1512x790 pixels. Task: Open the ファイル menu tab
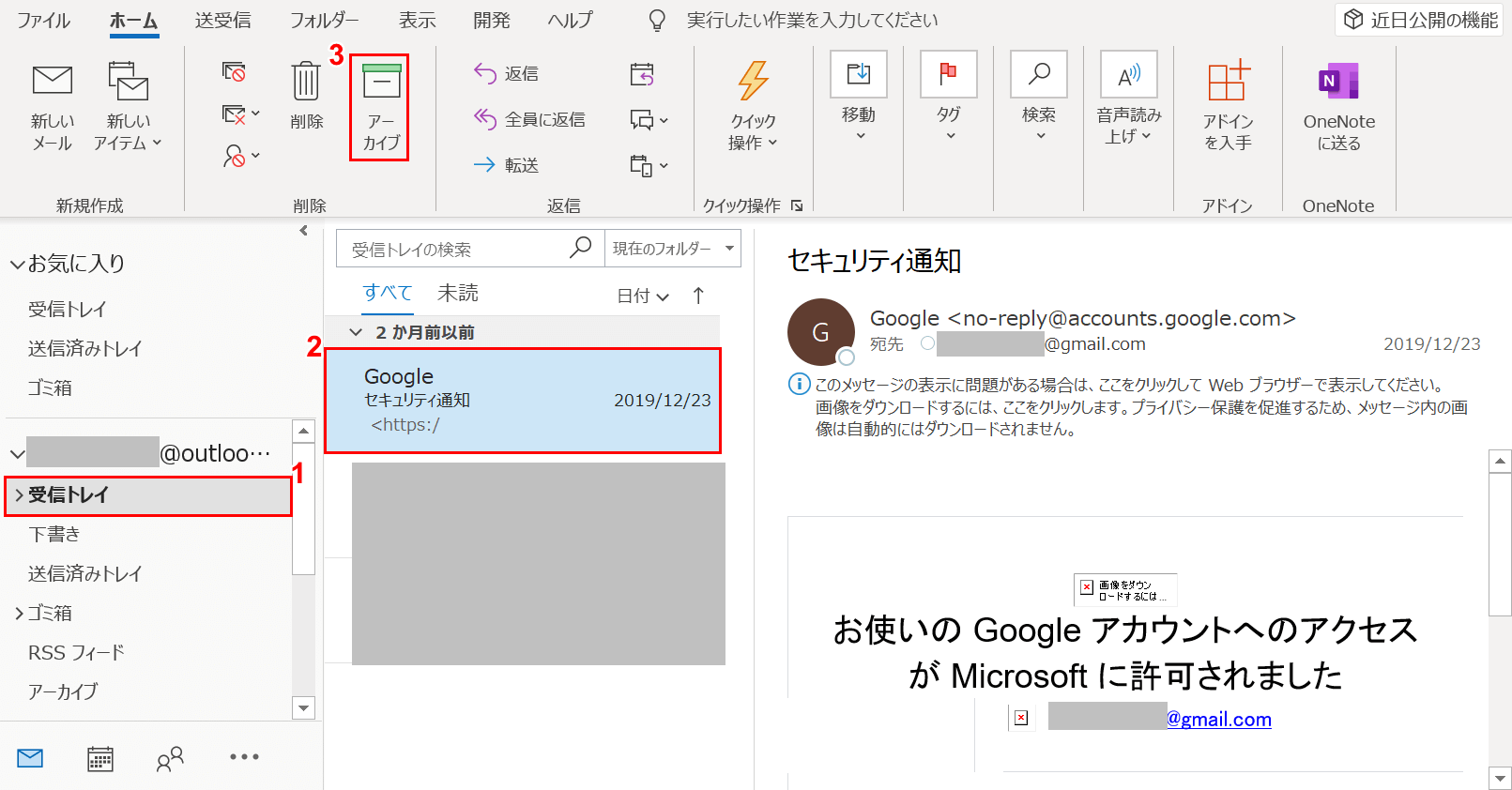(x=43, y=20)
